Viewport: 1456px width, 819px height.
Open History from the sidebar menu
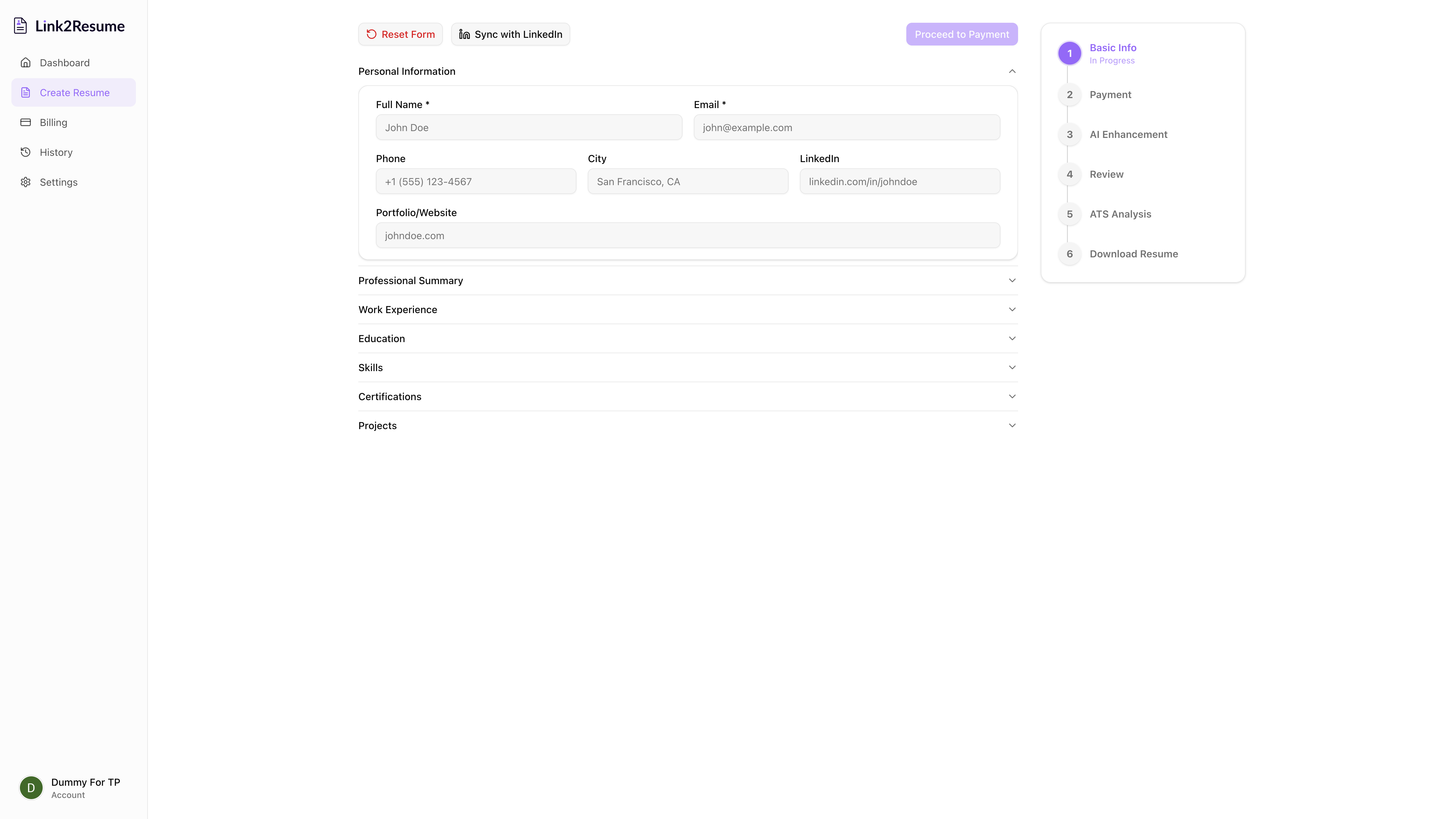point(56,152)
